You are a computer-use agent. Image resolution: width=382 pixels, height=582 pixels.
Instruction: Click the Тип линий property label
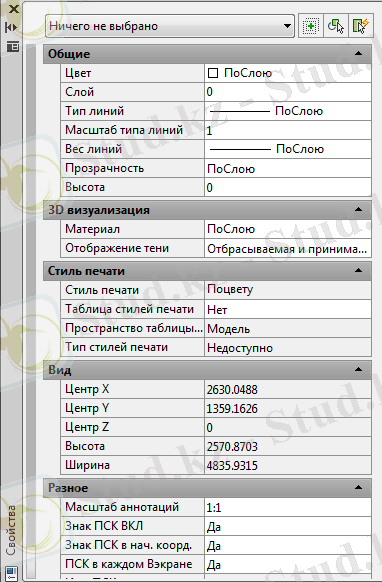coord(94,111)
